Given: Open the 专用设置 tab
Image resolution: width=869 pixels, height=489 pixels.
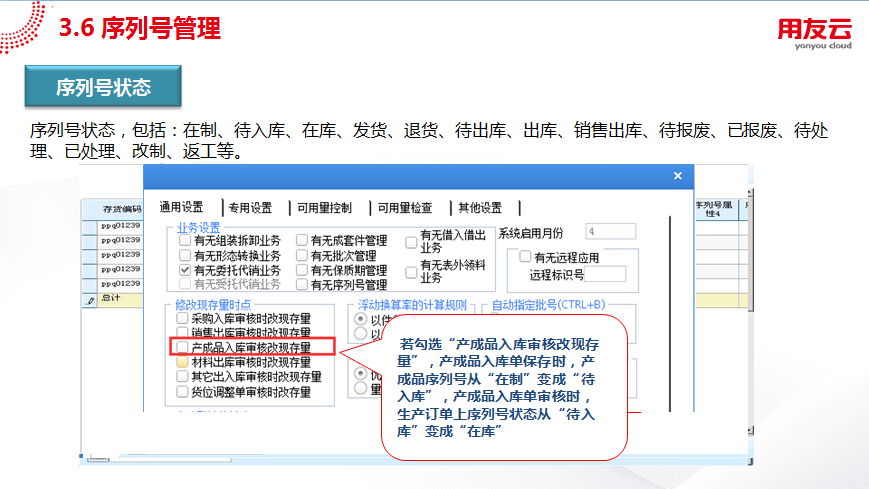Looking at the screenshot, I should click(x=251, y=208).
